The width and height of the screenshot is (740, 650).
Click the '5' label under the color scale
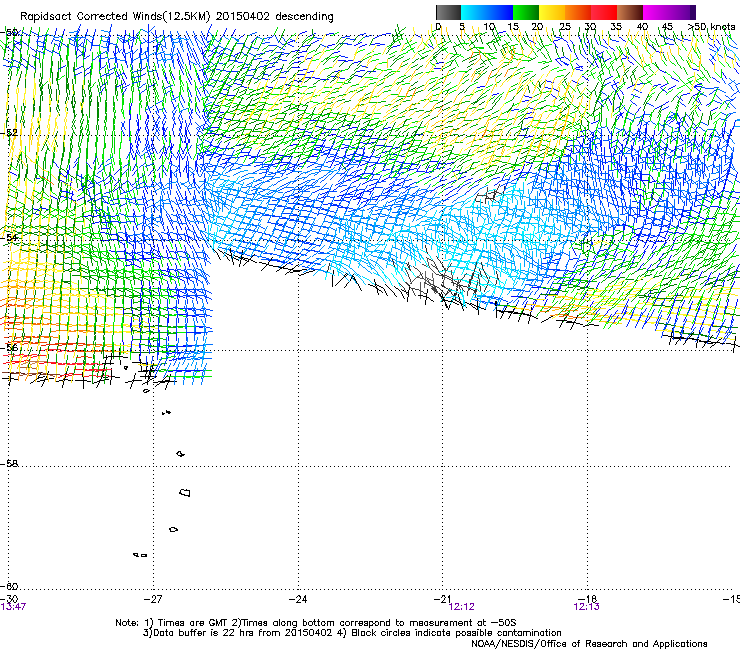tap(462, 27)
